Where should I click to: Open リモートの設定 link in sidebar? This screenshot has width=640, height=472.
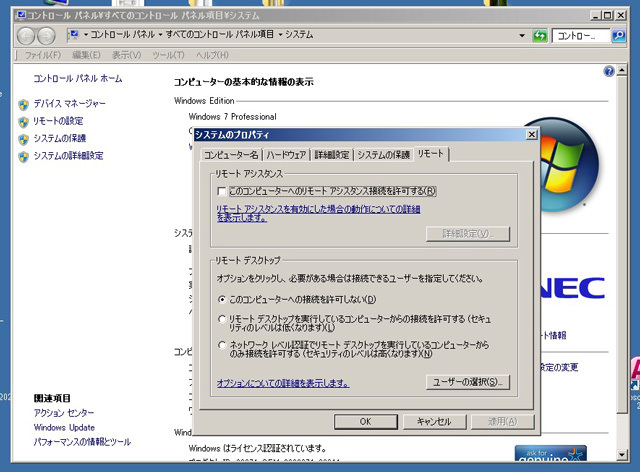click(58, 121)
